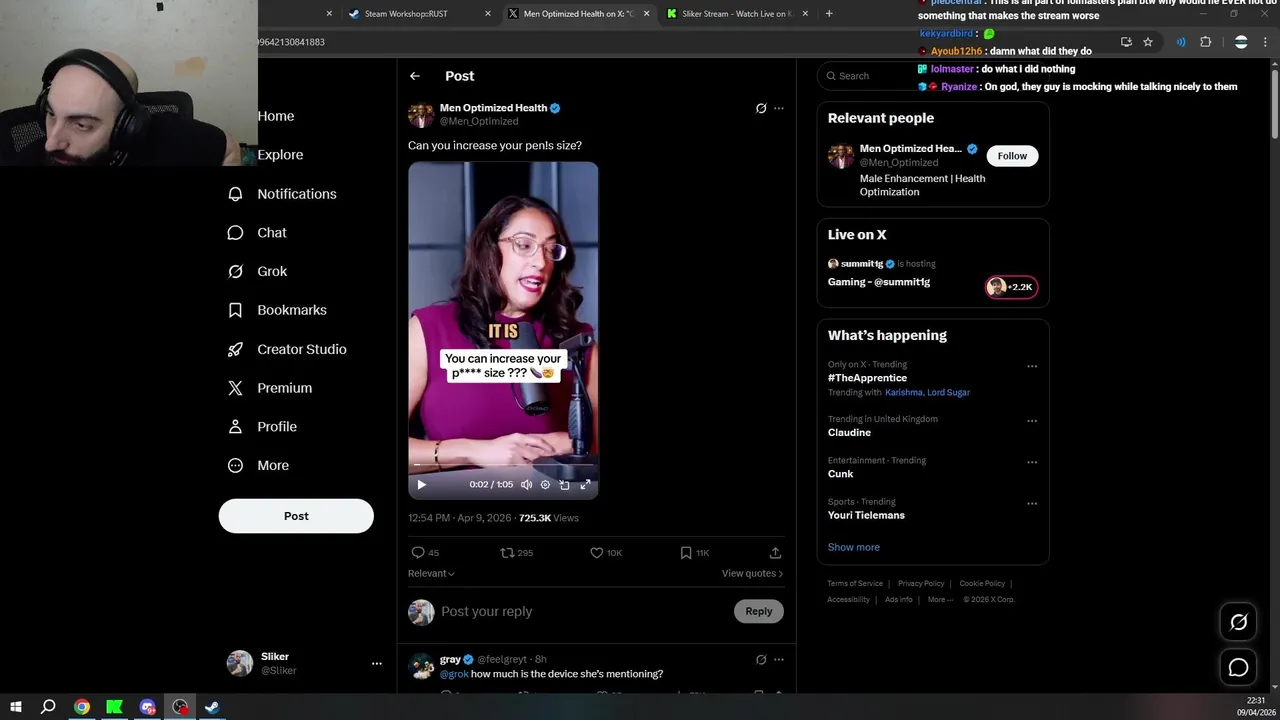Image resolution: width=1280 pixels, height=720 pixels.
Task: Click the white Post button in sidebar
Action: pyautogui.click(x=296, y=516)
